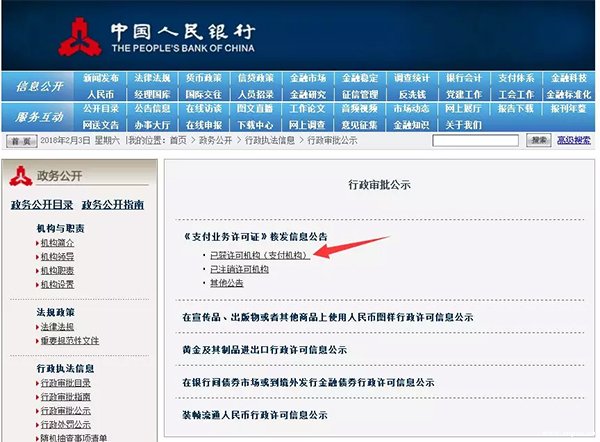Open 在线申报 page
The height and width of the screenshot is (442, 600).
pyautogui.click(x=204, y=125)
